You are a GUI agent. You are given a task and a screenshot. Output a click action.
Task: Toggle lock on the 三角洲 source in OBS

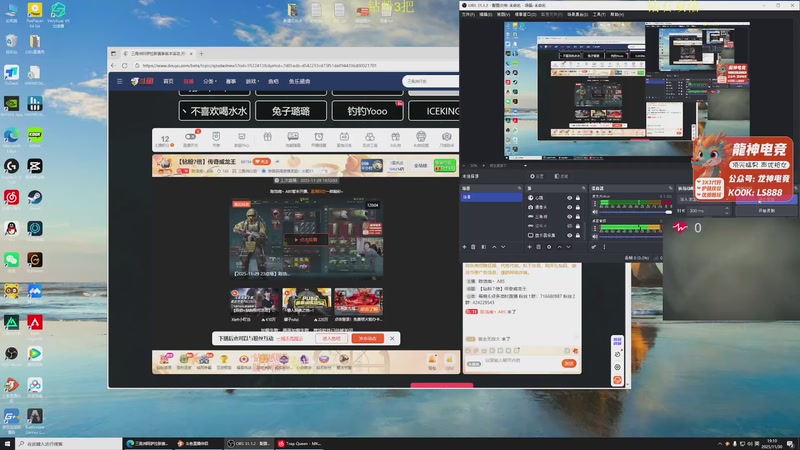578,217
